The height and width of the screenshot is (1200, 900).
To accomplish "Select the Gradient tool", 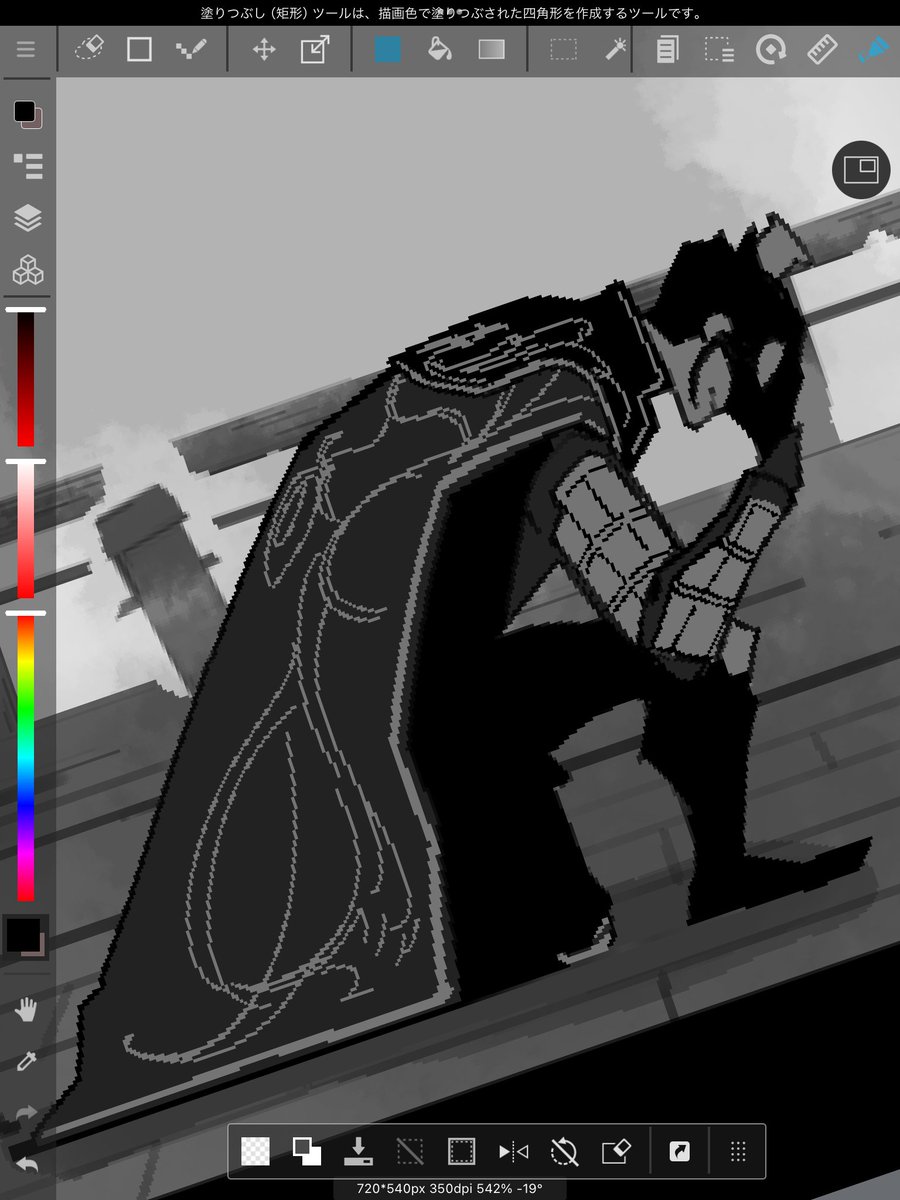I will [x=491, y=49].
